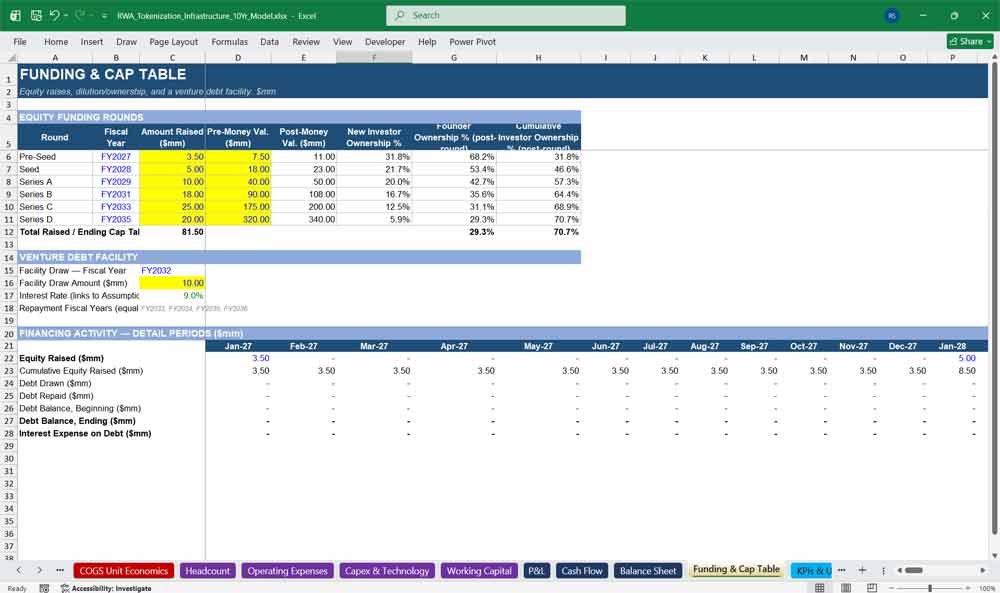1000x593 pixels.
Task: Click the ellipsis after the KPIs sheet tab
Action: (841, 570)
